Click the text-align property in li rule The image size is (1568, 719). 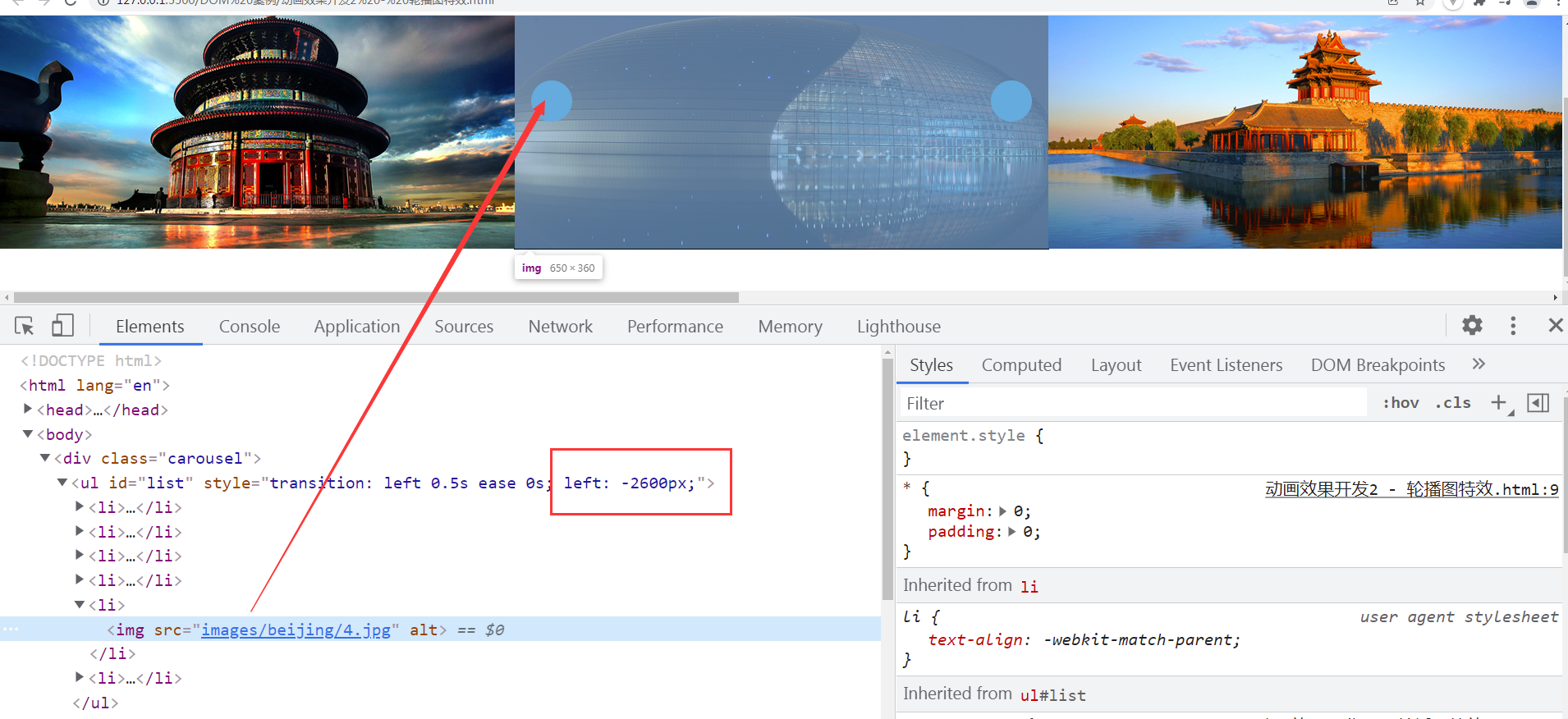click(977, 640)
